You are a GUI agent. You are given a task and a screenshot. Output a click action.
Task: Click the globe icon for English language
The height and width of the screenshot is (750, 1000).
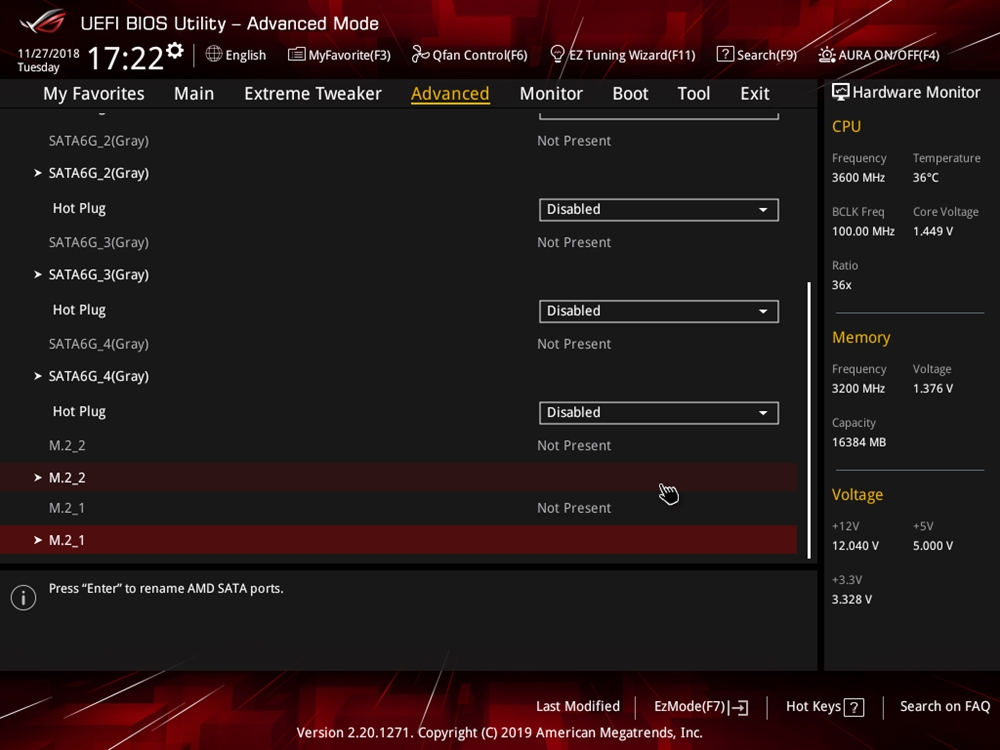[214, 54]
